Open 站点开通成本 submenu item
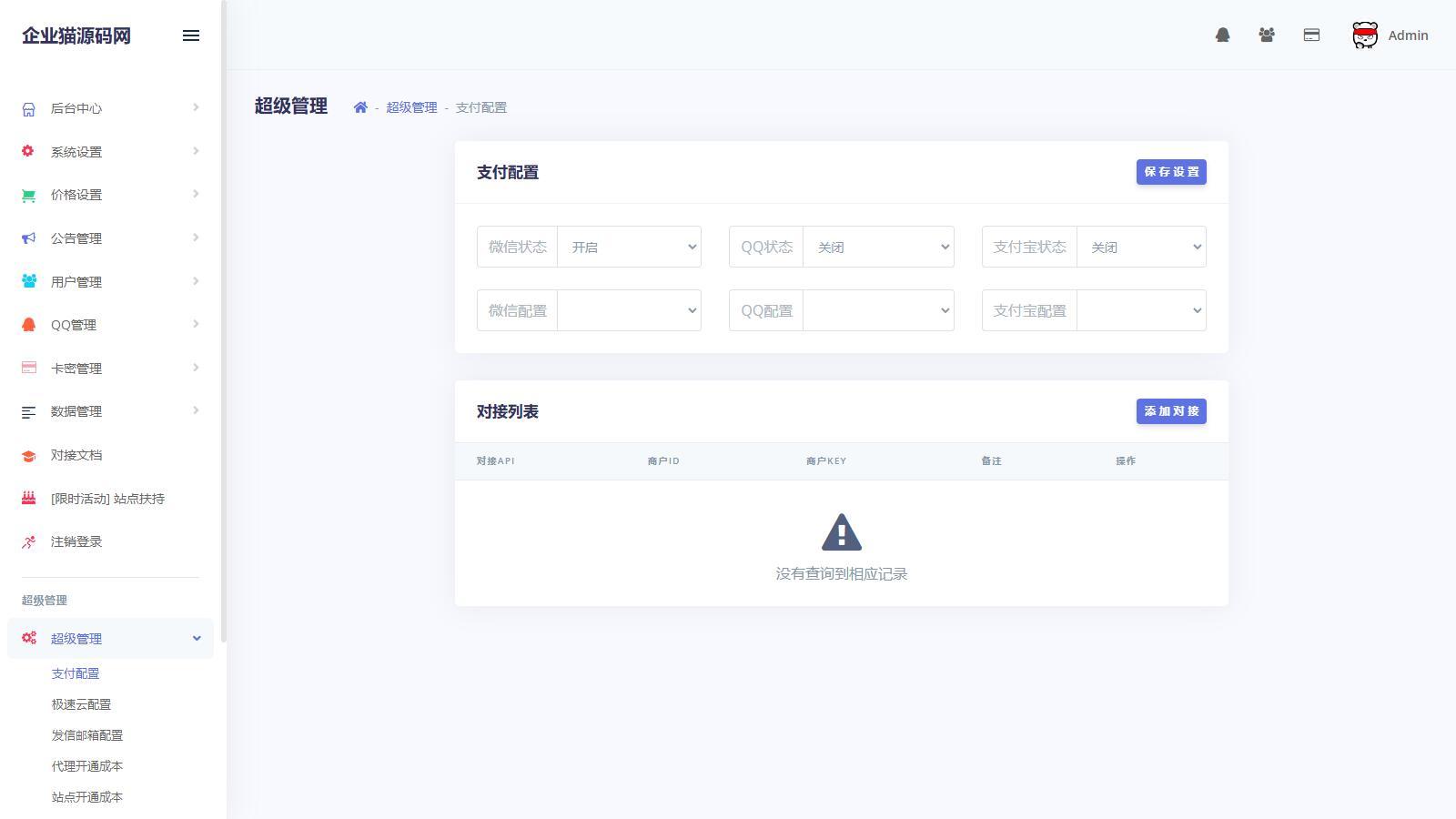The image size is (1456, 819). tap(87, 797)
